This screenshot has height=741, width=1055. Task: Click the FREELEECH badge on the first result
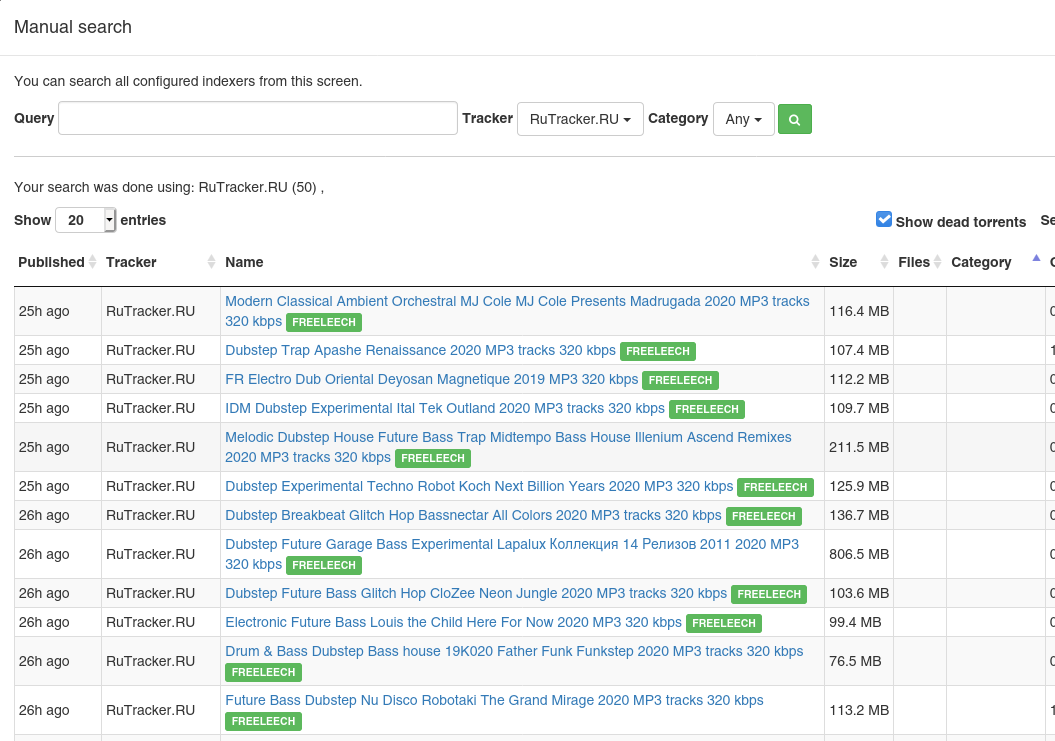[324, 322]
